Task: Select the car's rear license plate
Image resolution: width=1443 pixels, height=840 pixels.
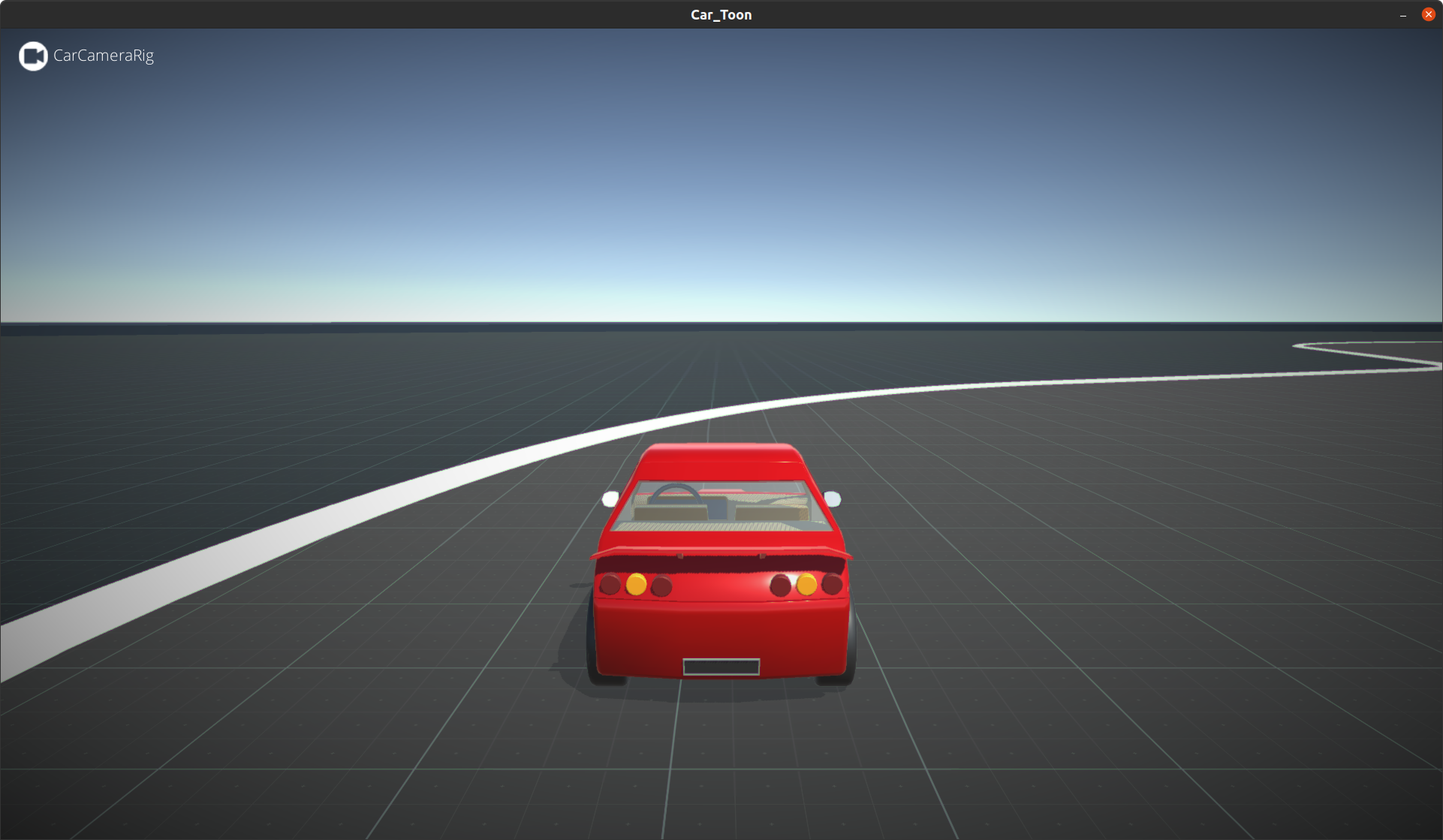Action: [x=721, y=665]
